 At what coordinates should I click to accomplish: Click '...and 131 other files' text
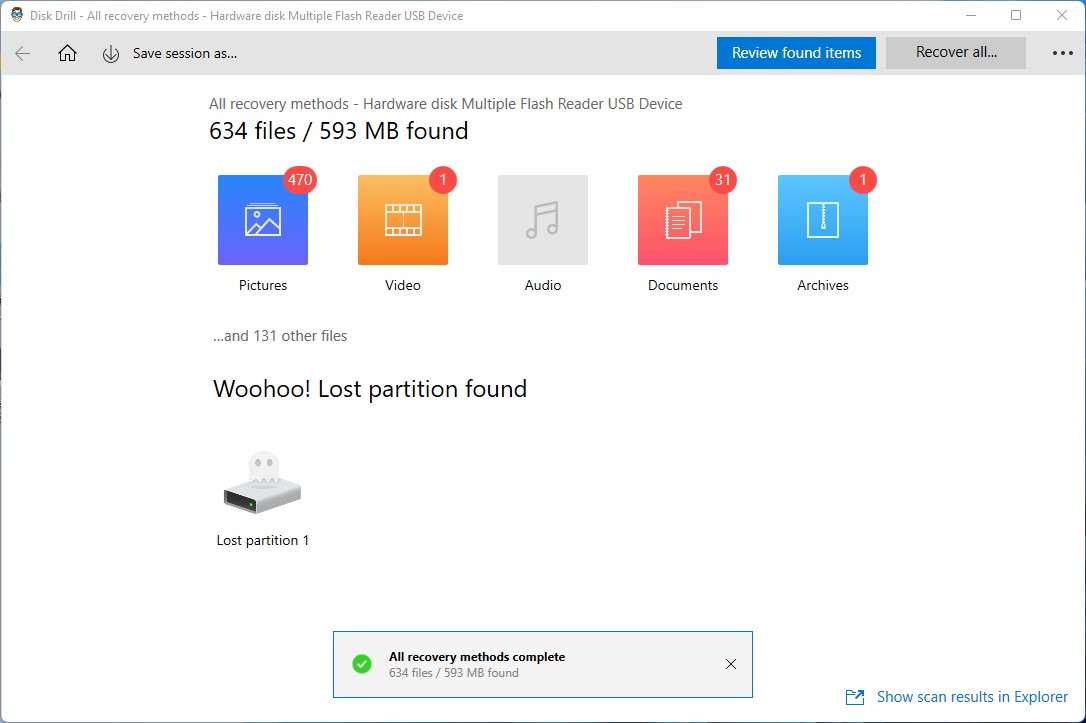click(281, 336)
